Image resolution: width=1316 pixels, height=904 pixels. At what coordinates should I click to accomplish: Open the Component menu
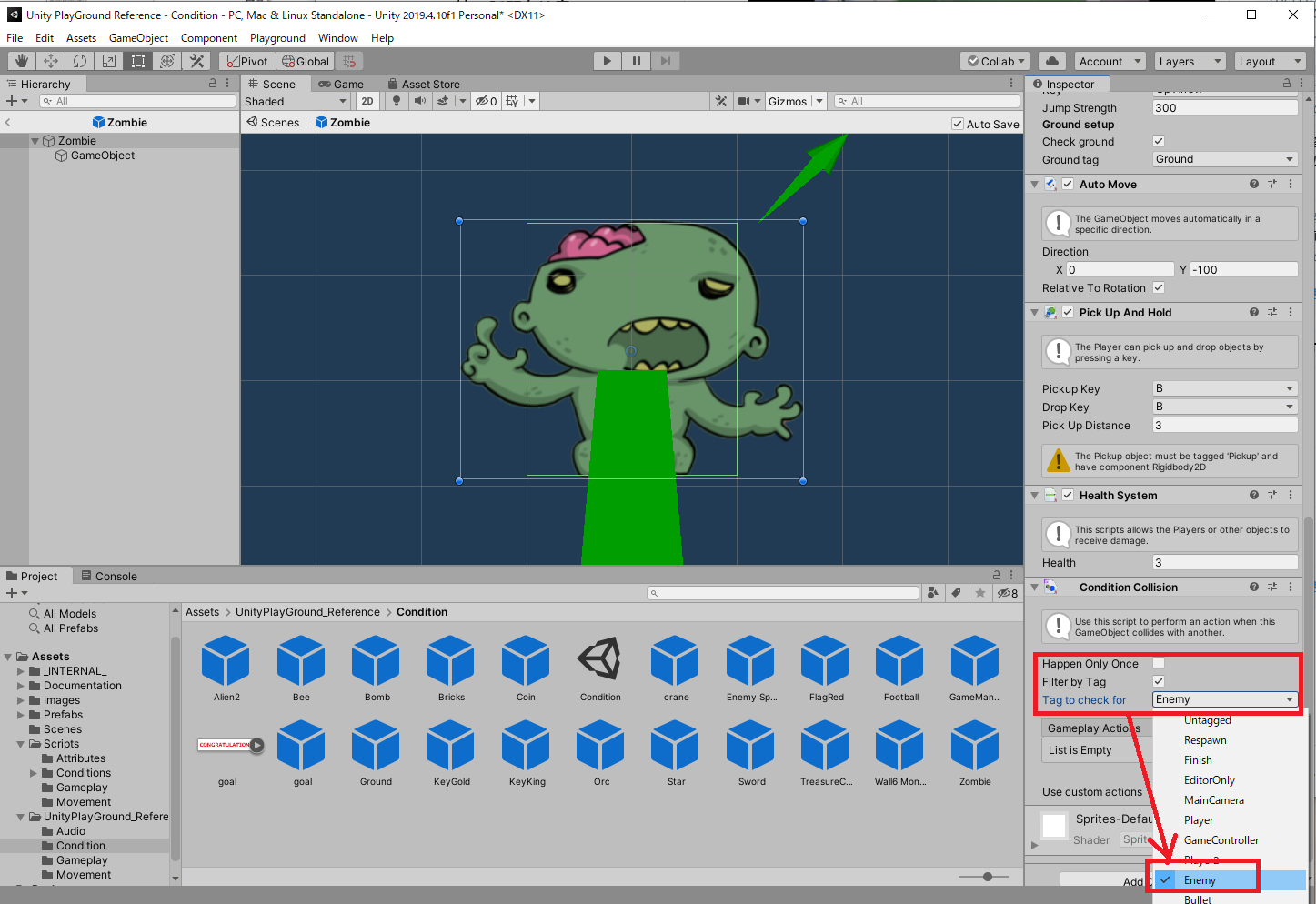pyautogui.click(x=209, y=38)
